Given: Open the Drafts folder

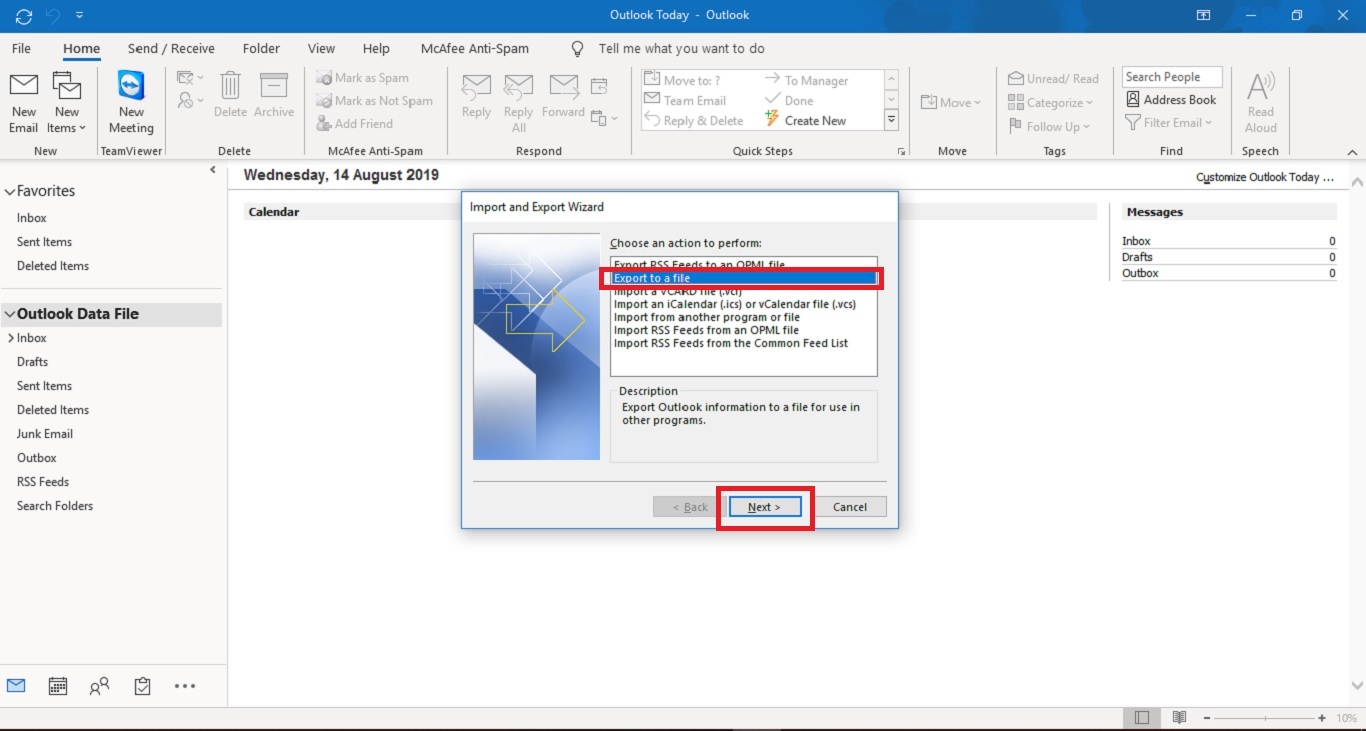Looking at the screenshot, I should 32,362.
